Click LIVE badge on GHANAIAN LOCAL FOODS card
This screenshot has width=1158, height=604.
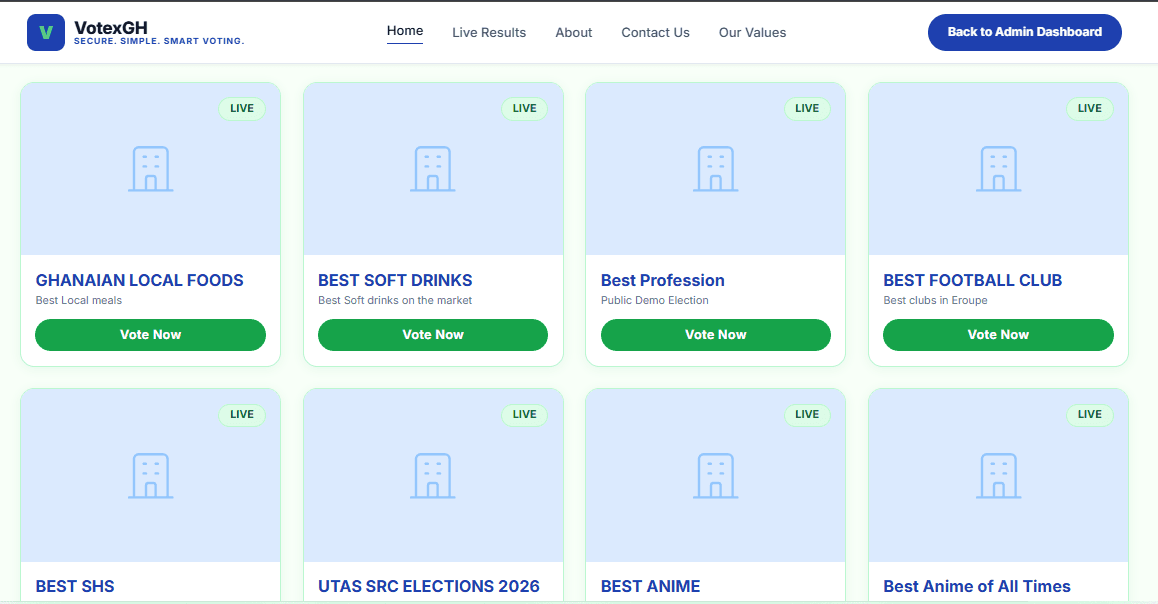coord(241,109)
